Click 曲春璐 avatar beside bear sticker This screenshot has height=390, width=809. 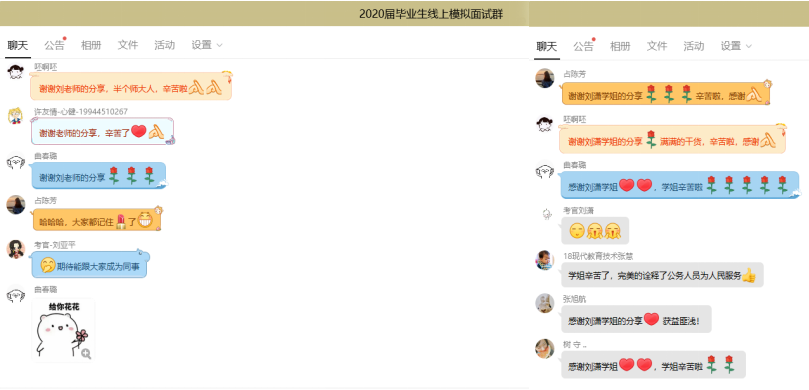tap(16, 295)
